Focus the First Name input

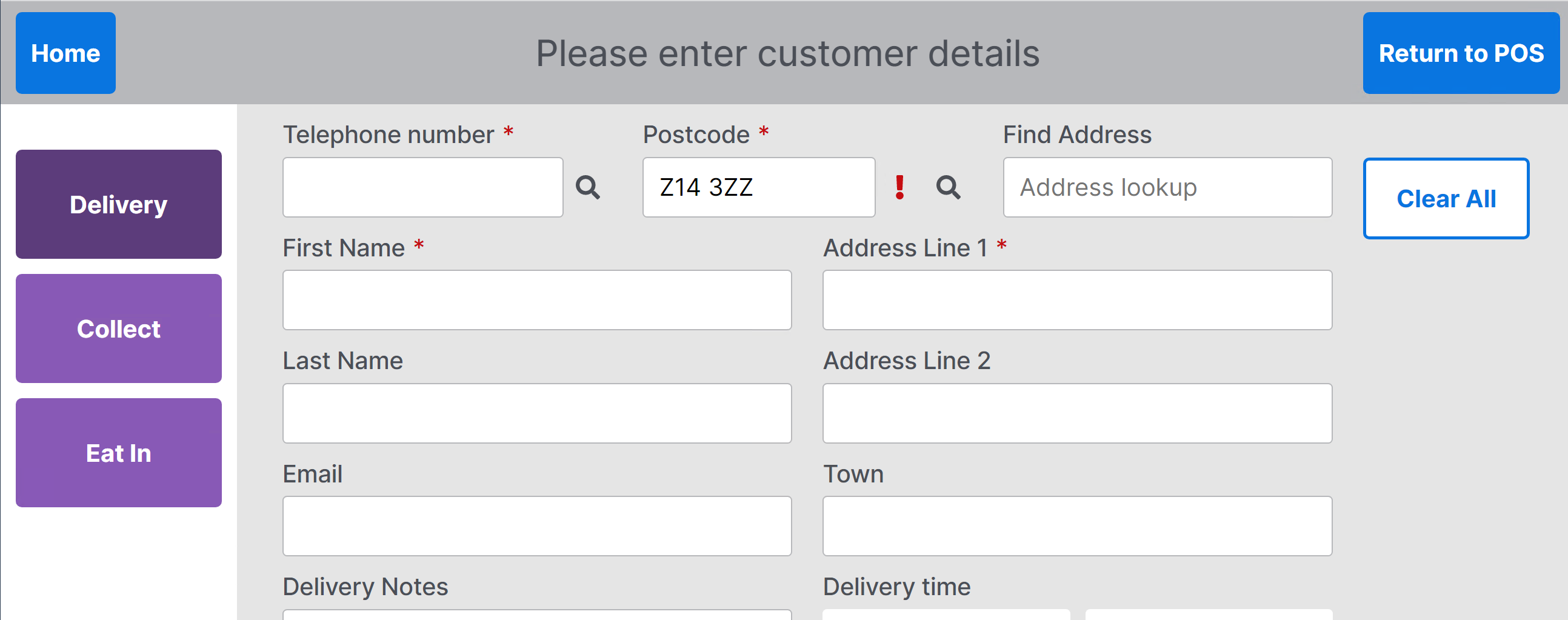coord(537,300)
